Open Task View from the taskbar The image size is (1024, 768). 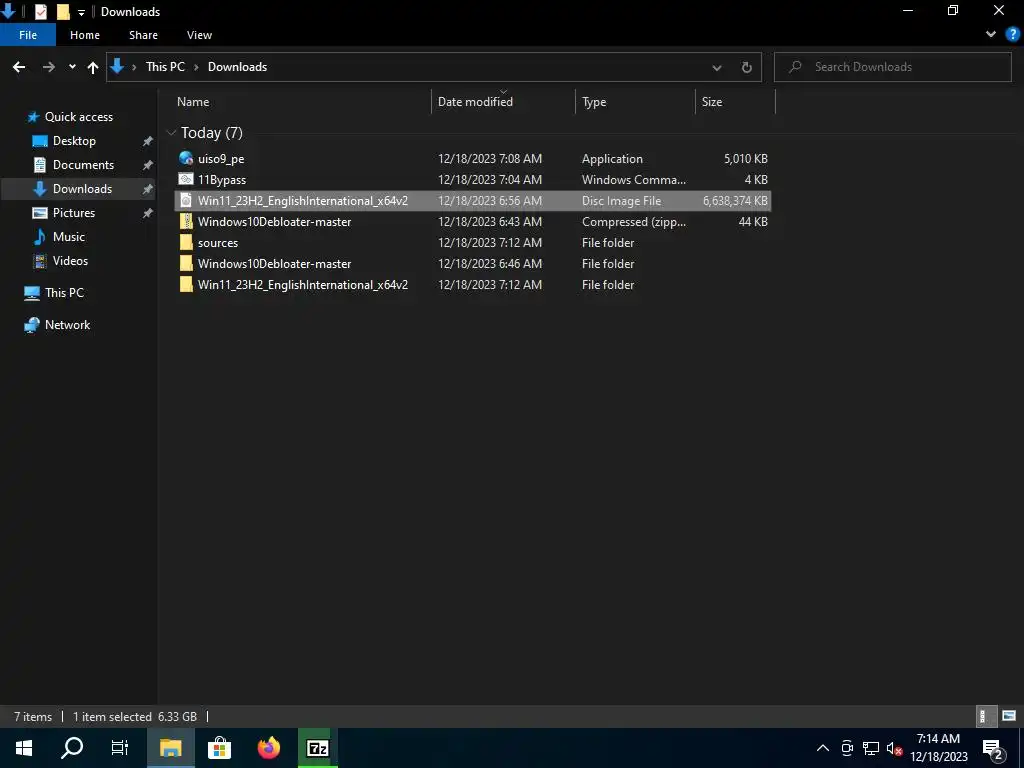tap(120, 748)
